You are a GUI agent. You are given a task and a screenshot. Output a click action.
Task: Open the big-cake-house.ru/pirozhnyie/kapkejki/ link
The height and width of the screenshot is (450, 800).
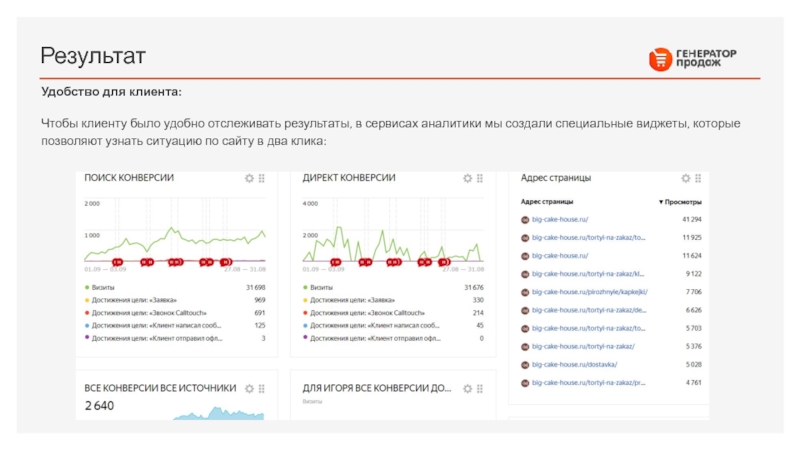tap(590, 292)
